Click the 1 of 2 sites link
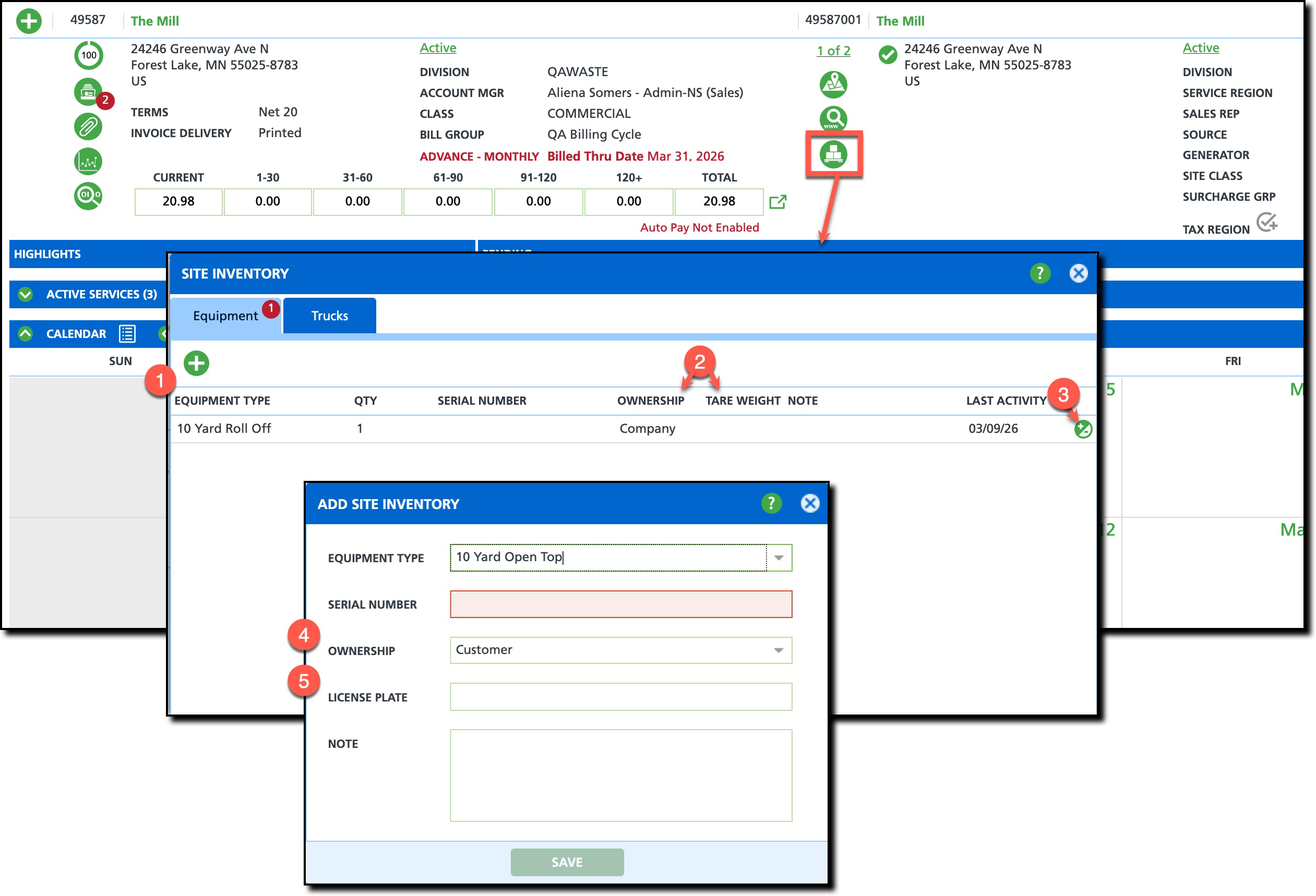 coord(832,51)
